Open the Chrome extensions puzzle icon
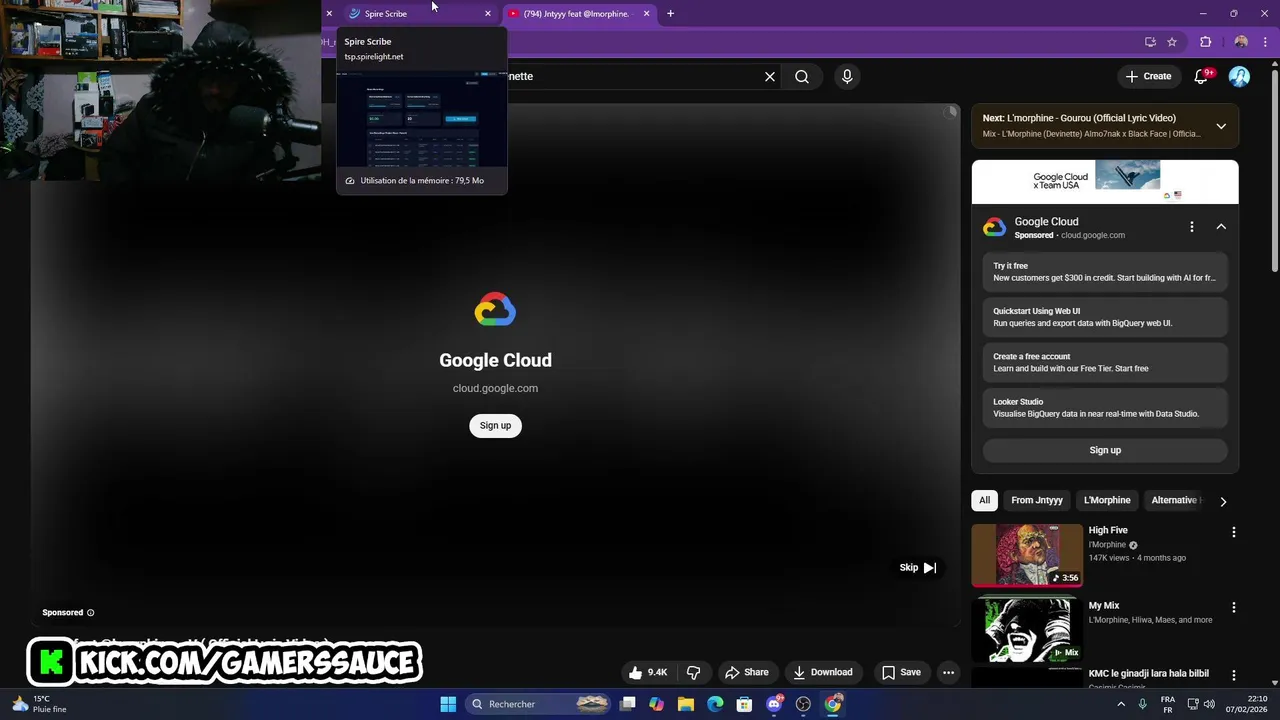 [1205, 42]
